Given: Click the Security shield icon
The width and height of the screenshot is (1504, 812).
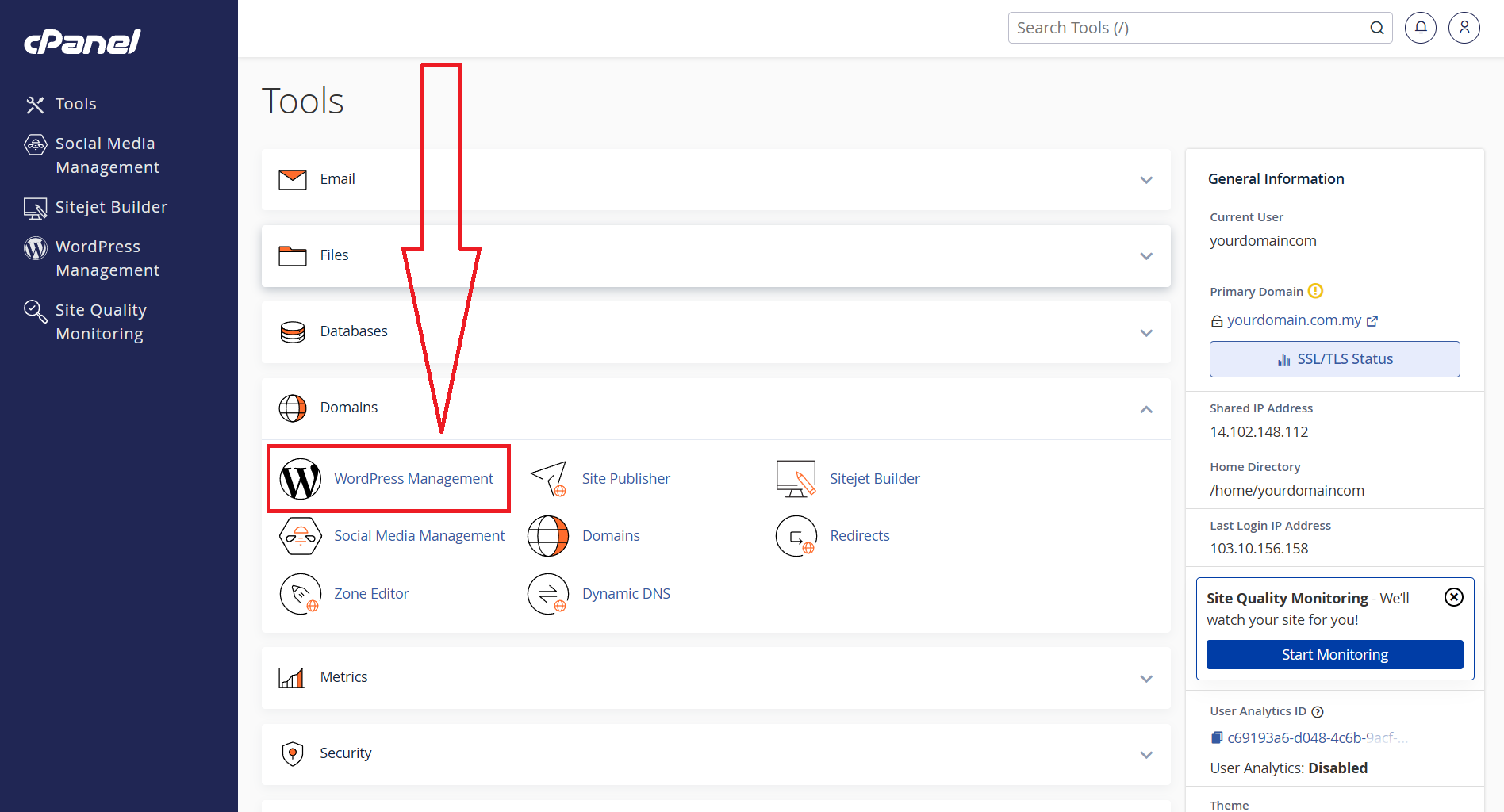Looking at the screenshot, I should pyautogui.click(x=293, y=753).
